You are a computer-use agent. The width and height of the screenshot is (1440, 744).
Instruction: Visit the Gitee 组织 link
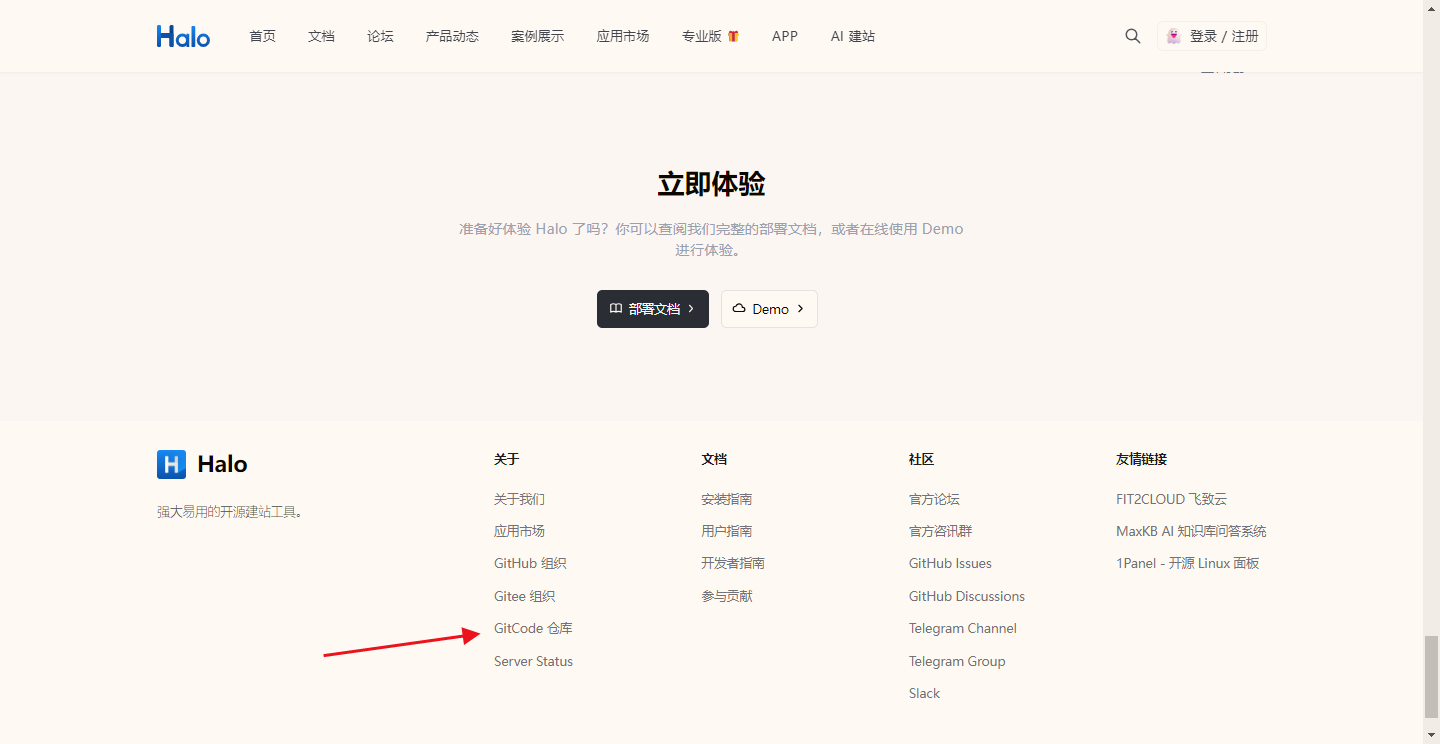[524, 596]
